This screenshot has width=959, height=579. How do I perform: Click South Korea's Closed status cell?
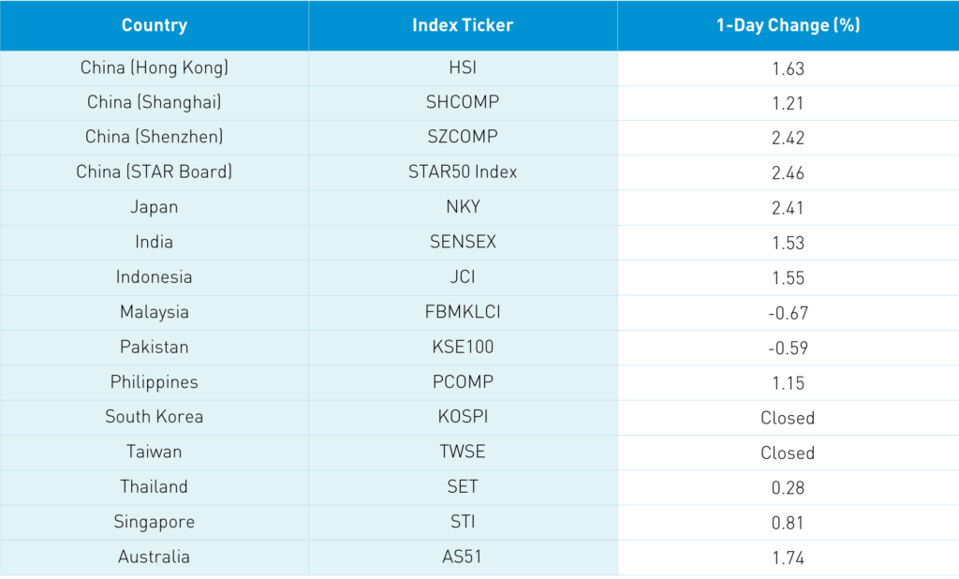788,418
